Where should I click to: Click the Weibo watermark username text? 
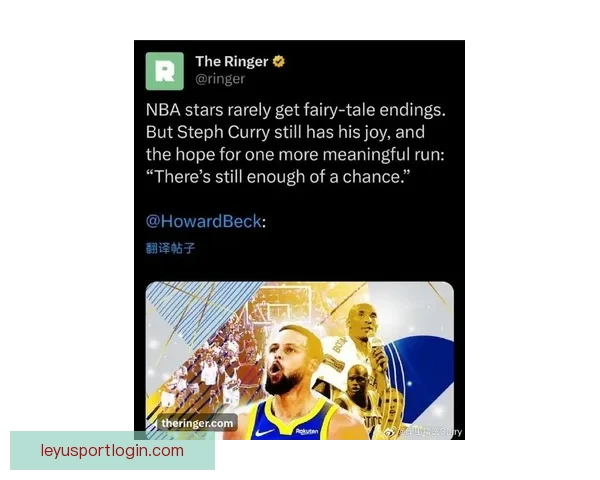pos(430,432)
